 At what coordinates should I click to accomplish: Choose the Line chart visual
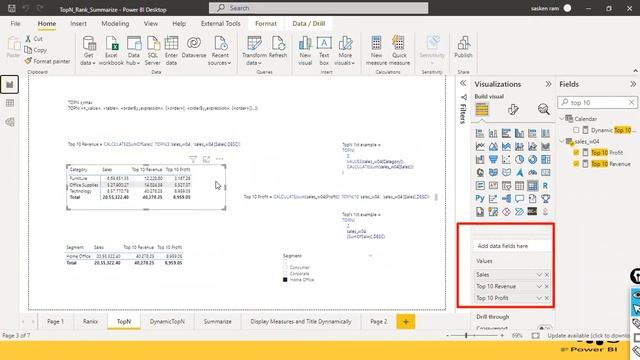click(x=480, y=147)
